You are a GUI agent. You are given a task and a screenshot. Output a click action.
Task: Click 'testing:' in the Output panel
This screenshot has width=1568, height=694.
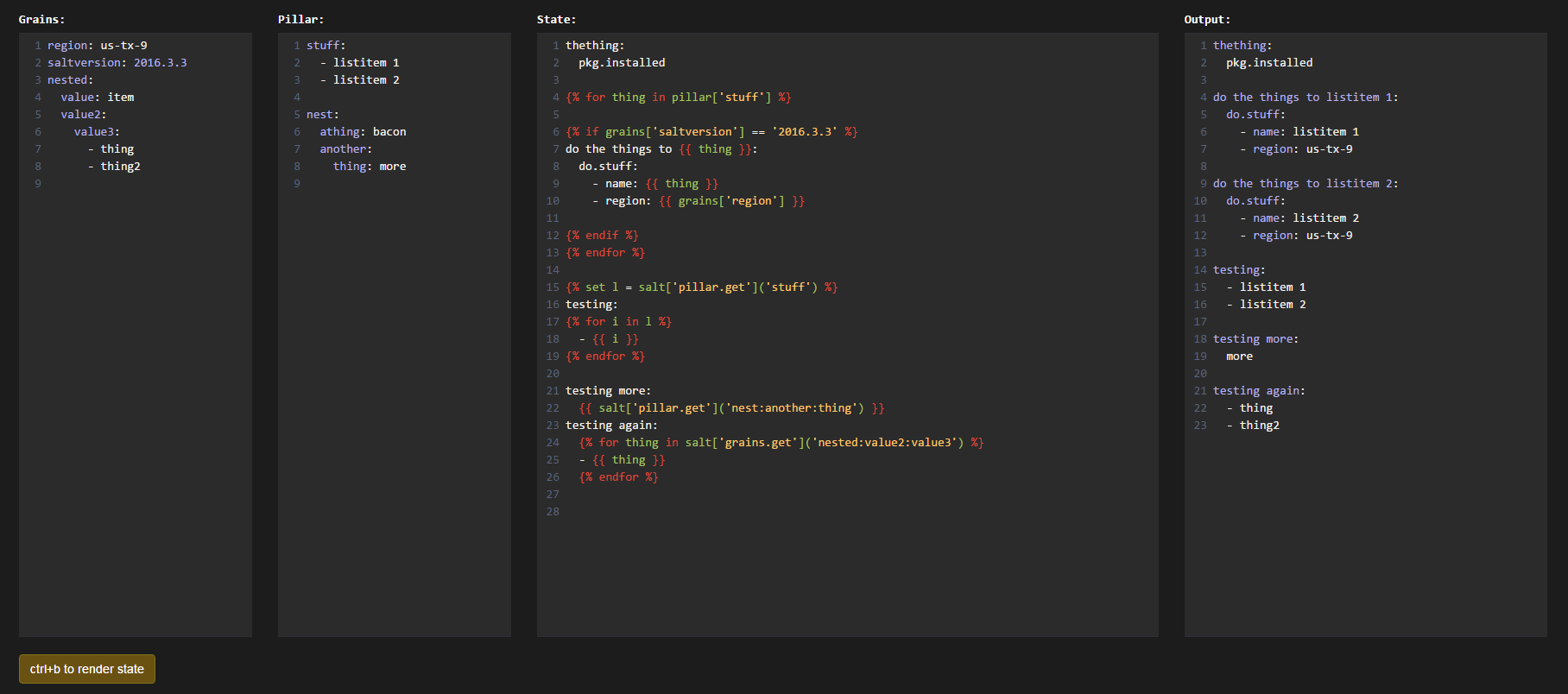1239,270
